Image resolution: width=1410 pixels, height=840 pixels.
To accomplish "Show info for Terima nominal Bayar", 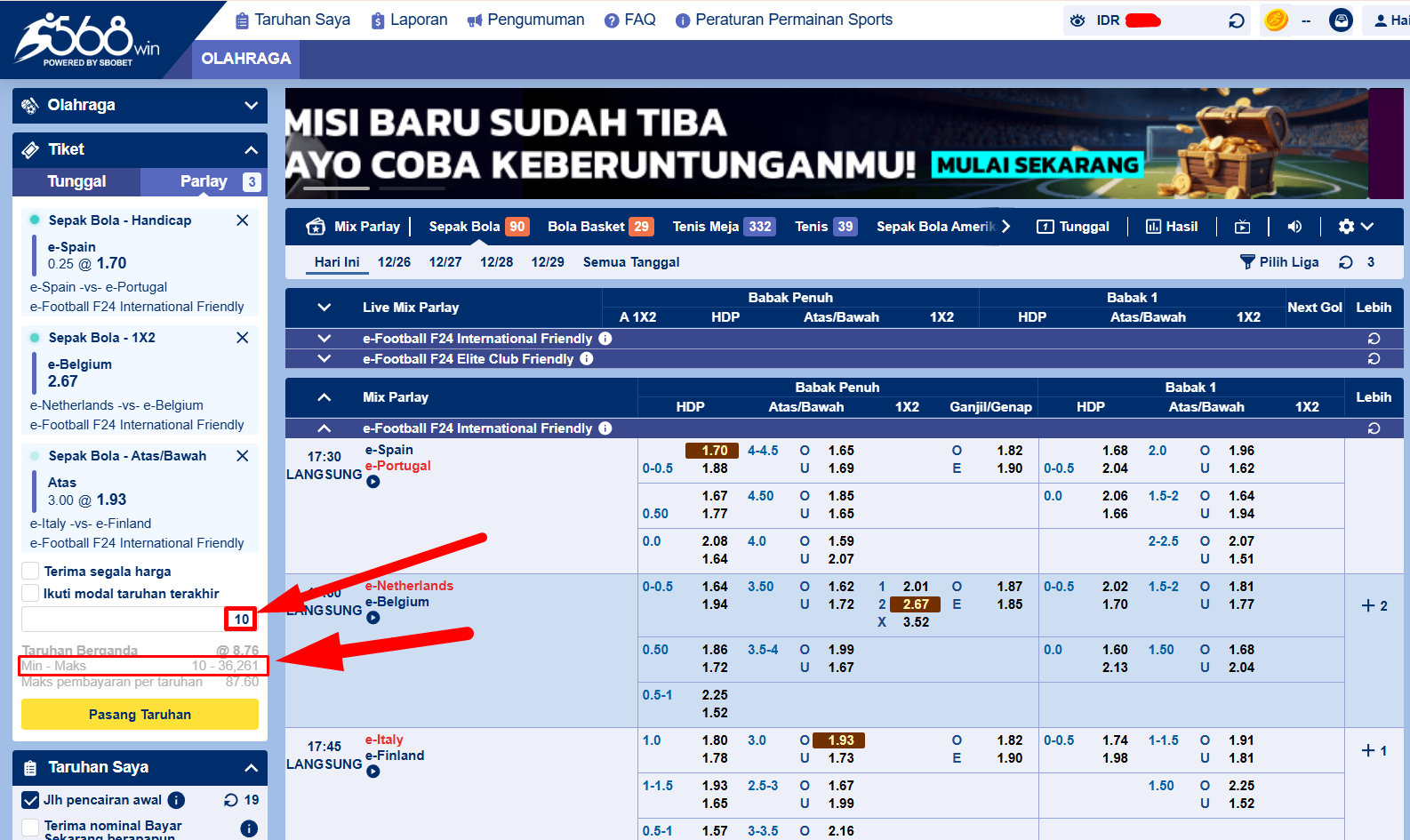I will coord(249,828).
